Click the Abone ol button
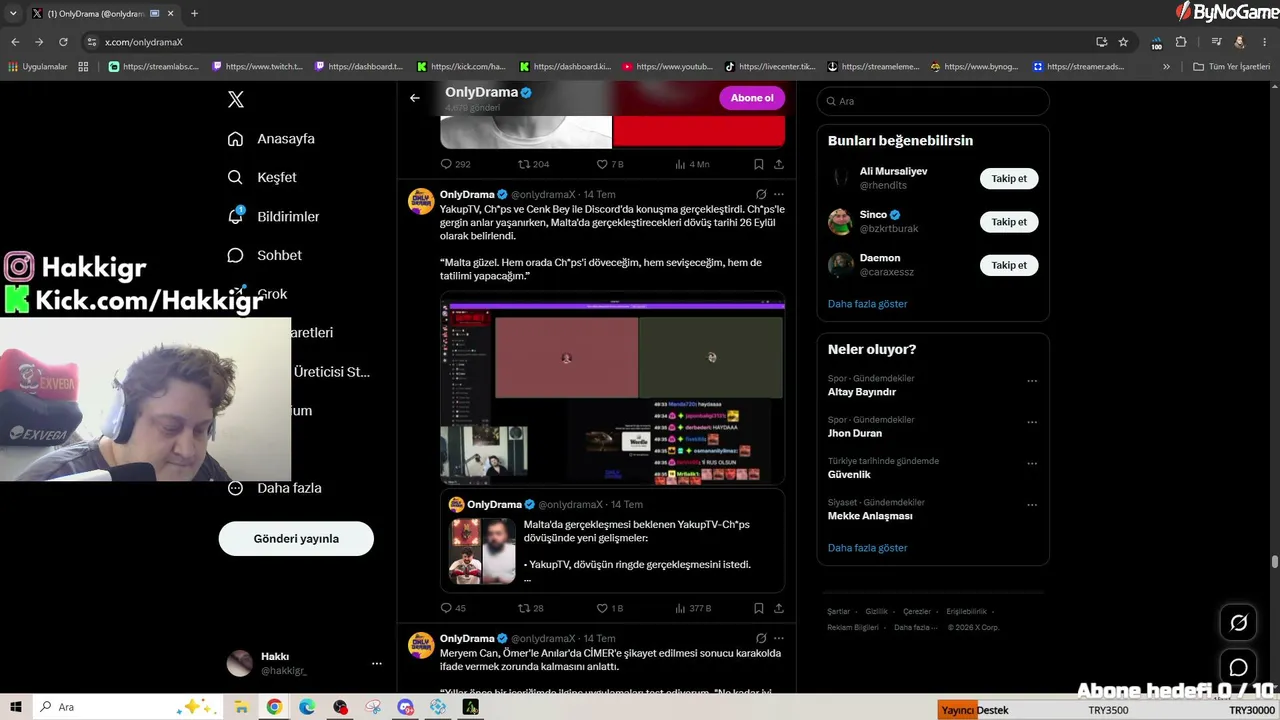The width and height of the screenshot is (1280, 720). pos(752,98)
